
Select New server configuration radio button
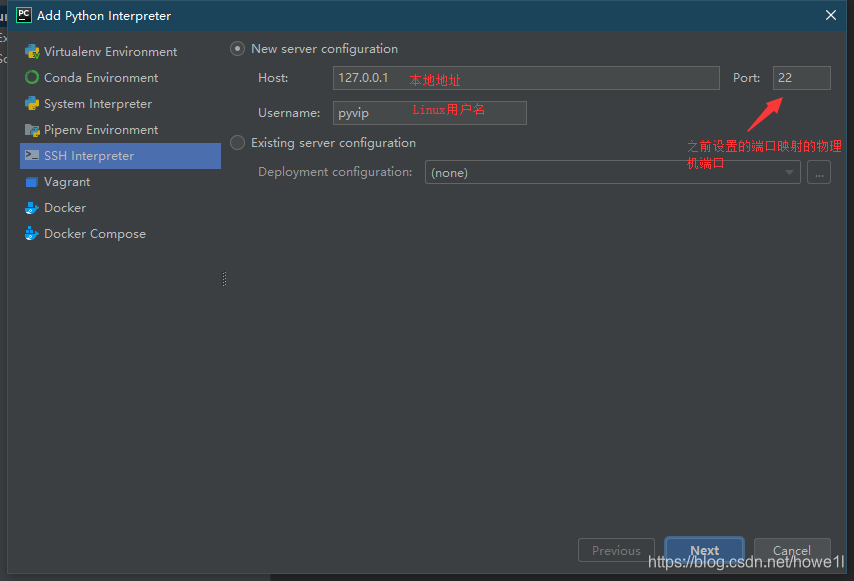point(237,48)
